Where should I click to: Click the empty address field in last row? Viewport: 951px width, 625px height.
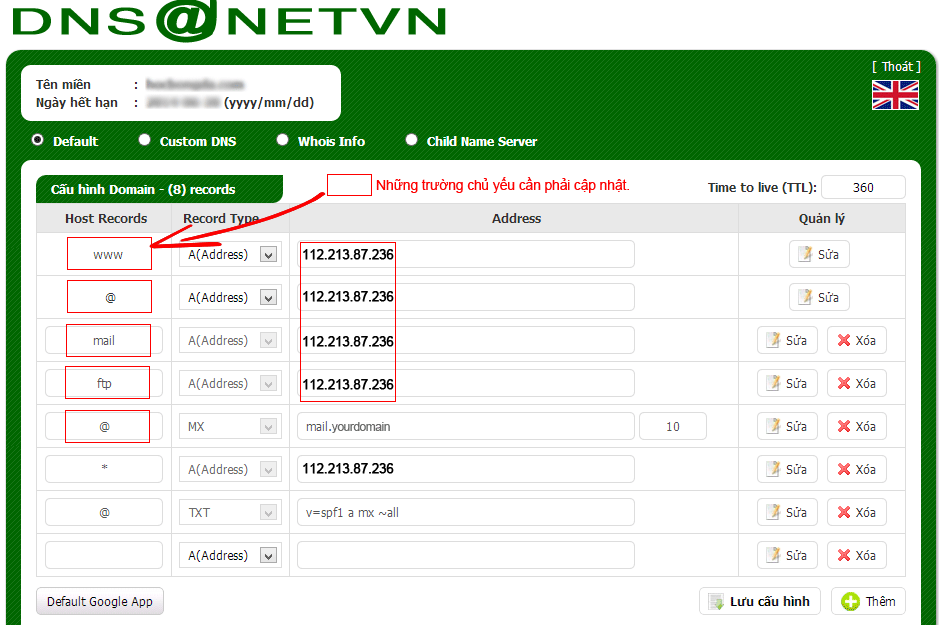coord(466,555)
